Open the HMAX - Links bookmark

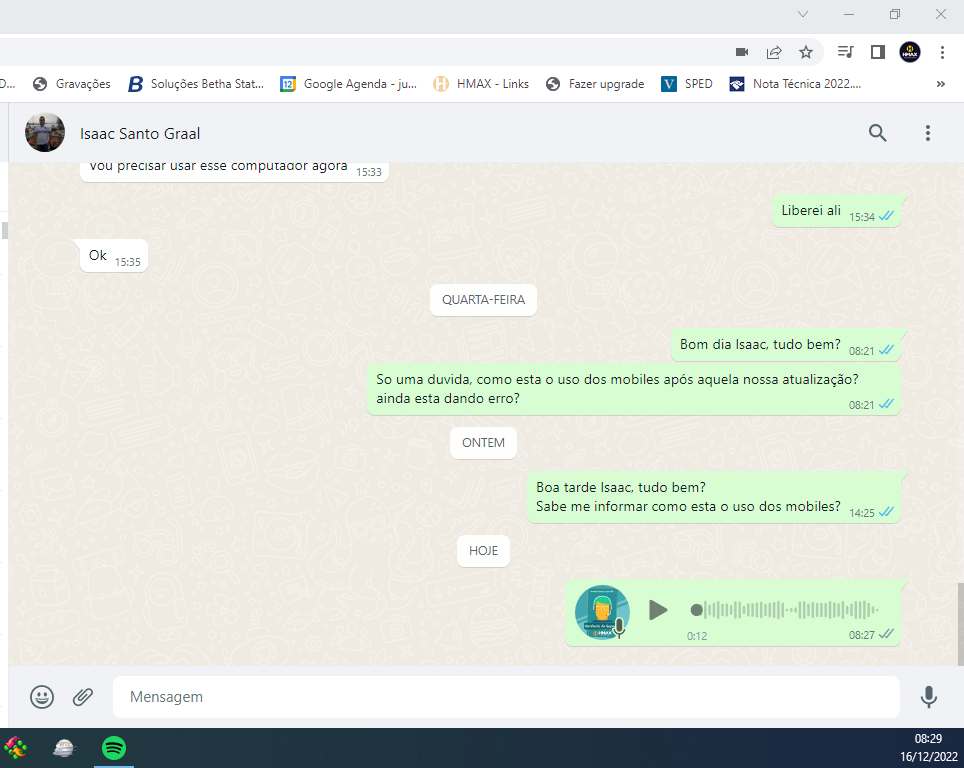coord(481,84)
